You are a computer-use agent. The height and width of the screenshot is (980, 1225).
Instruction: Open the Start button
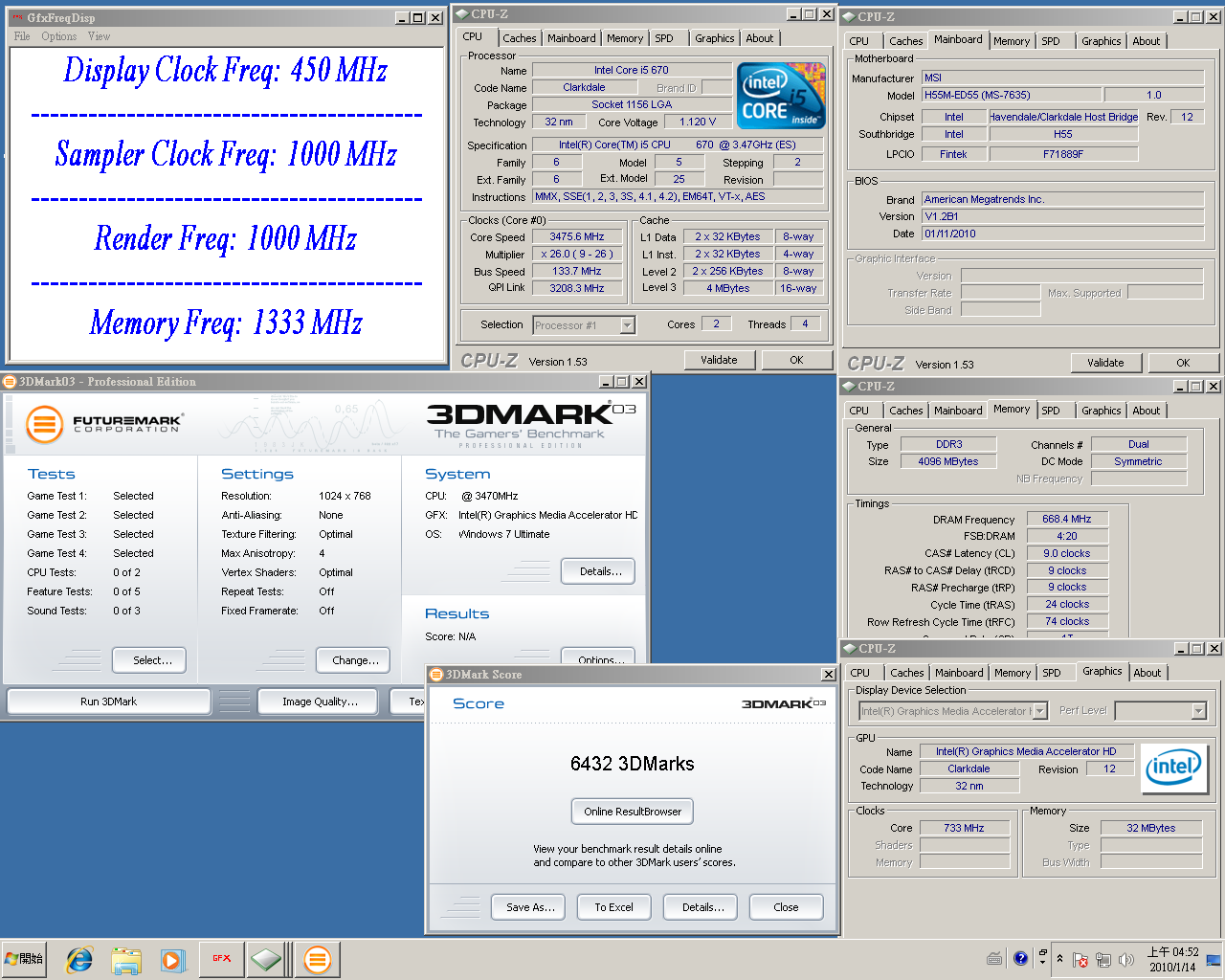(25, 959)
